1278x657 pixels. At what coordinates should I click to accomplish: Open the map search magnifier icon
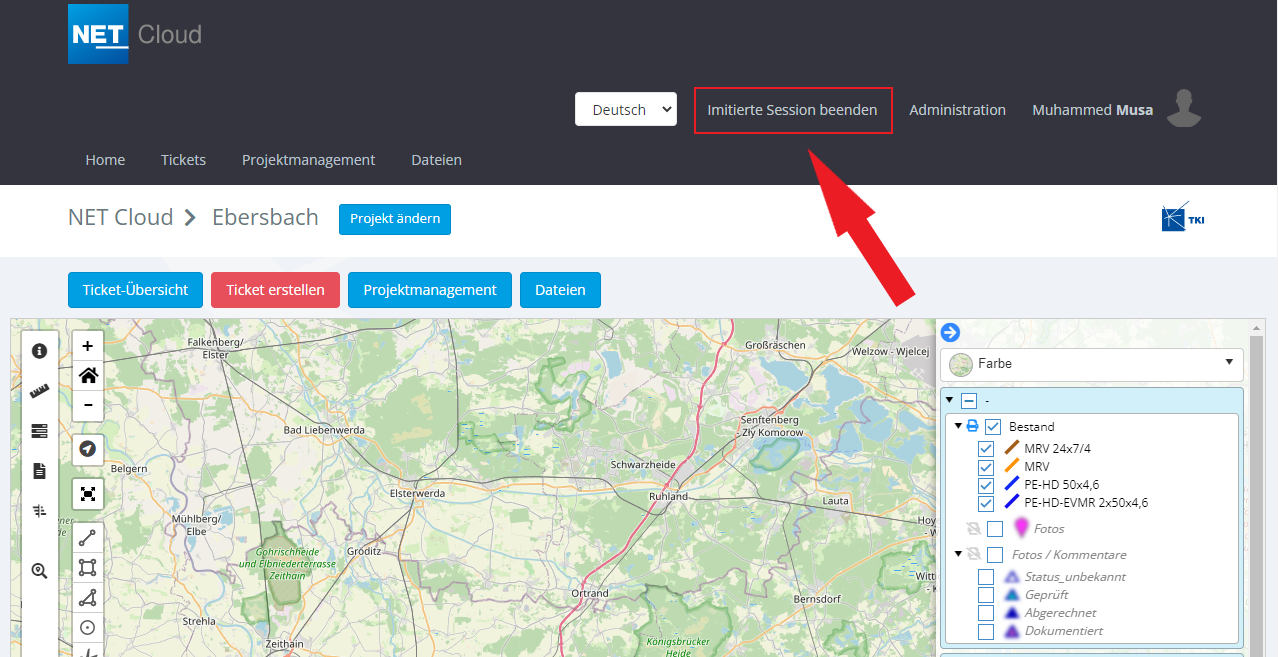[40, 571]
